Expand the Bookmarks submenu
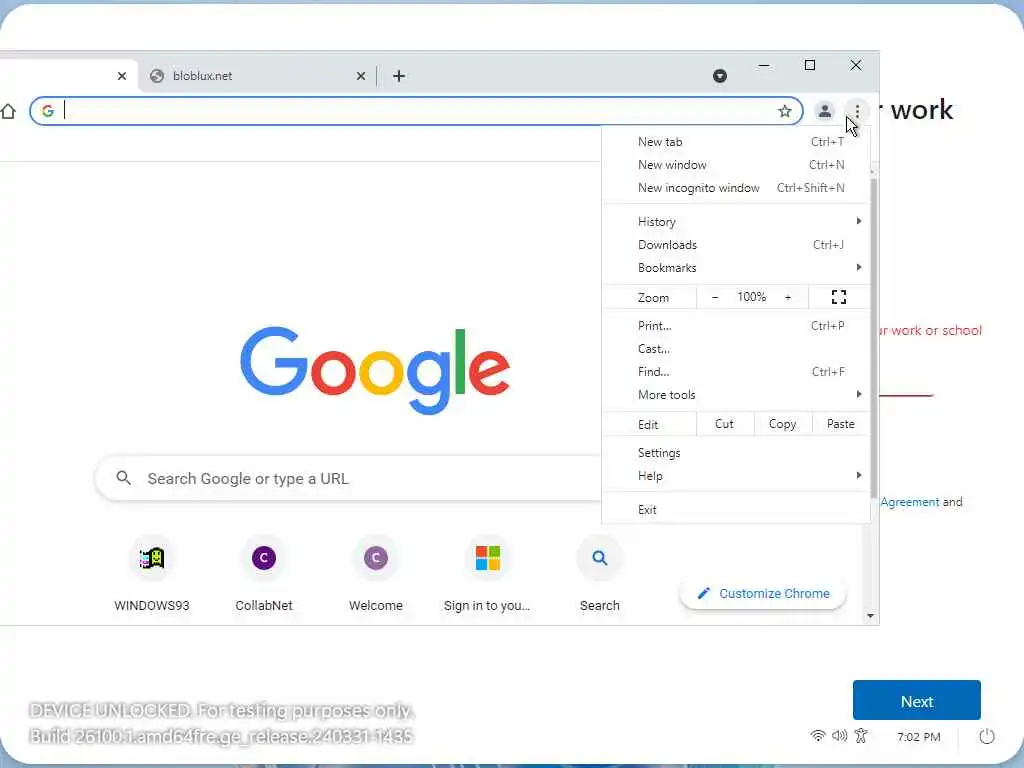This screenshot has height=768, width=1024. coord(736,268)
